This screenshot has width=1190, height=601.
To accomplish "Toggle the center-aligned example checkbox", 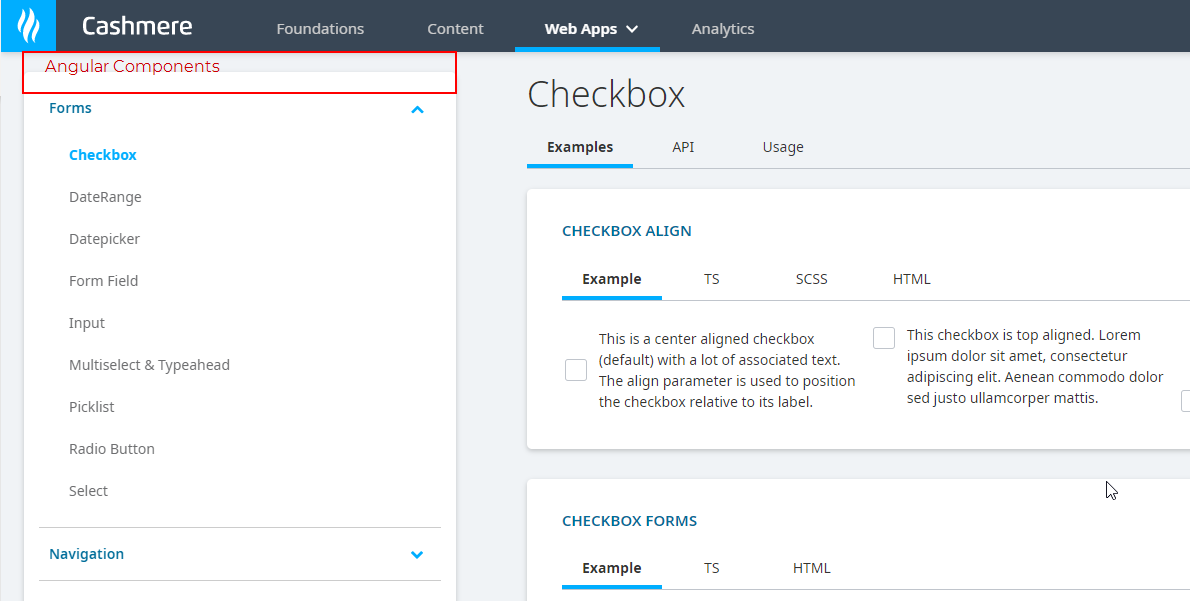I will [575, 370].
